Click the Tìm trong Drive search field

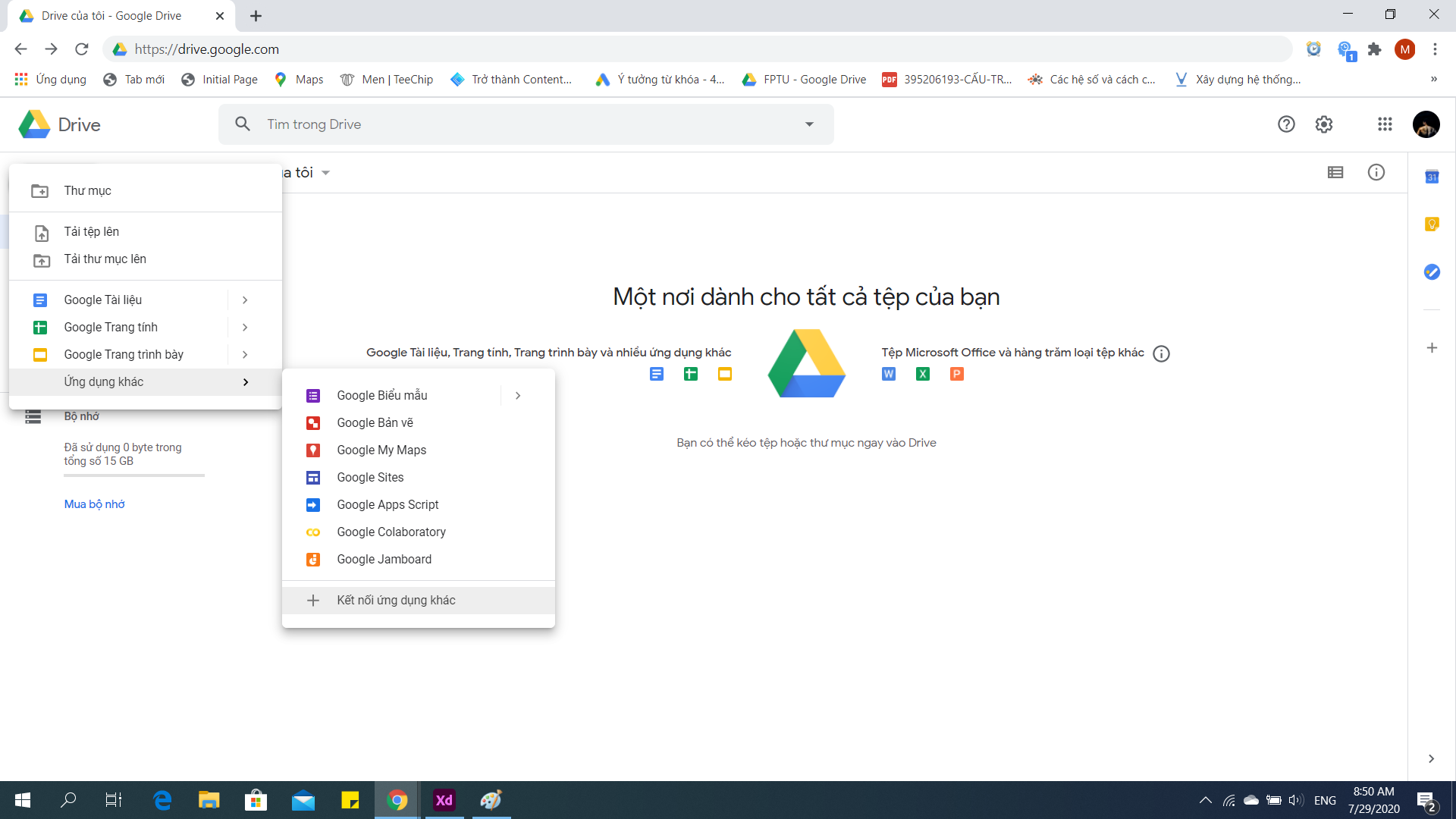click(526, 124)
